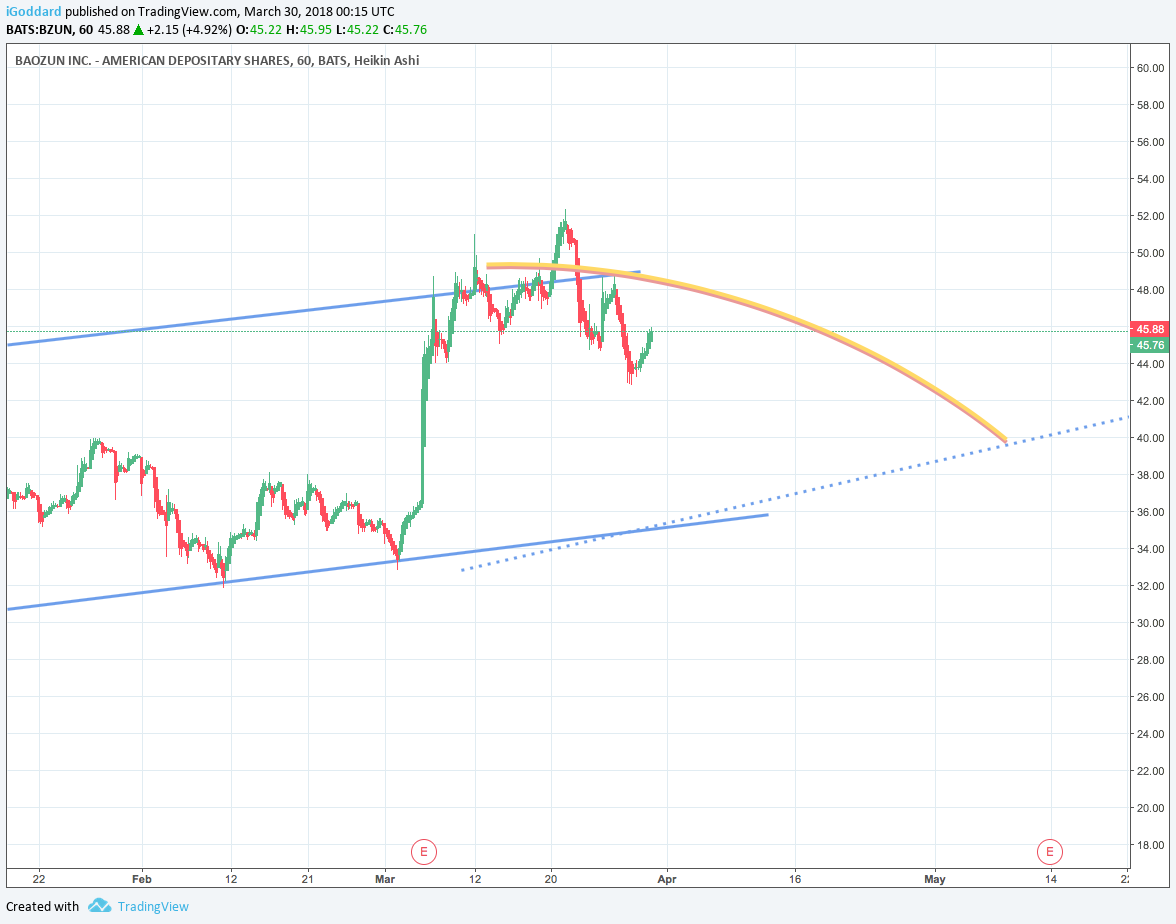Click the Apr date axis label
Screen dimensions: 1176x924
[x=667, y=879]
